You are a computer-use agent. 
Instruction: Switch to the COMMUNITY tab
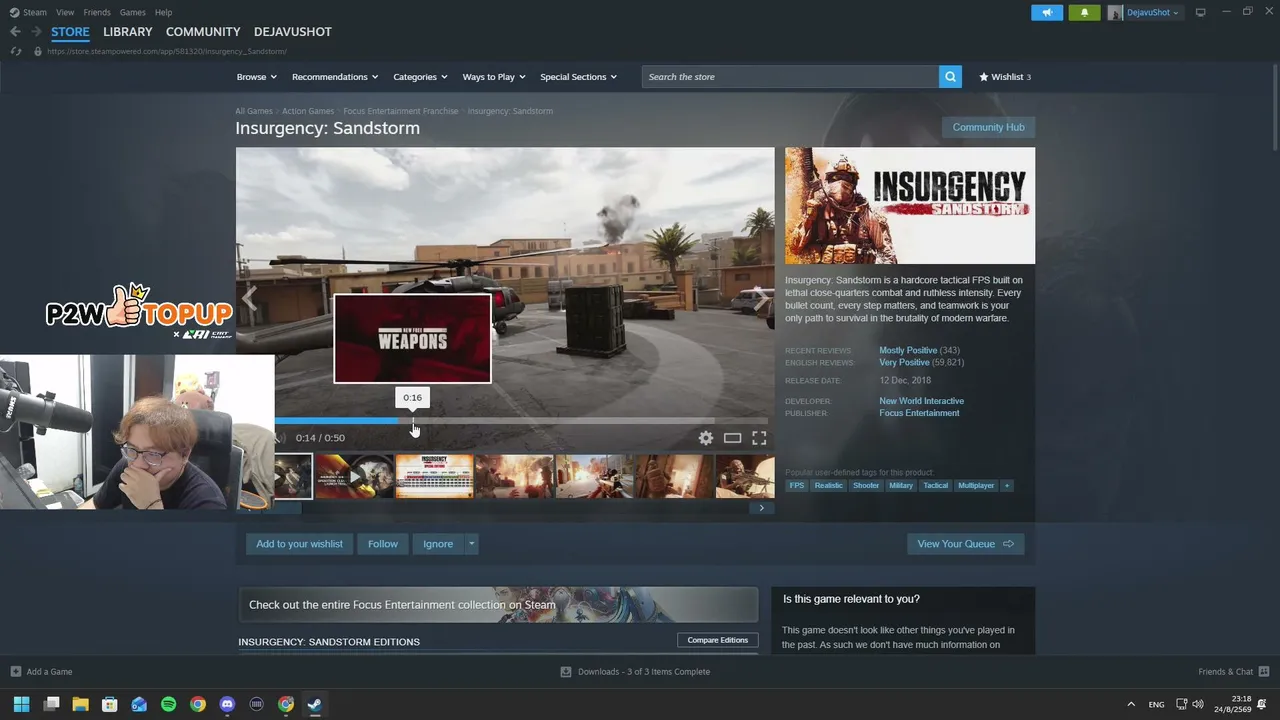(x=203, y=32)
